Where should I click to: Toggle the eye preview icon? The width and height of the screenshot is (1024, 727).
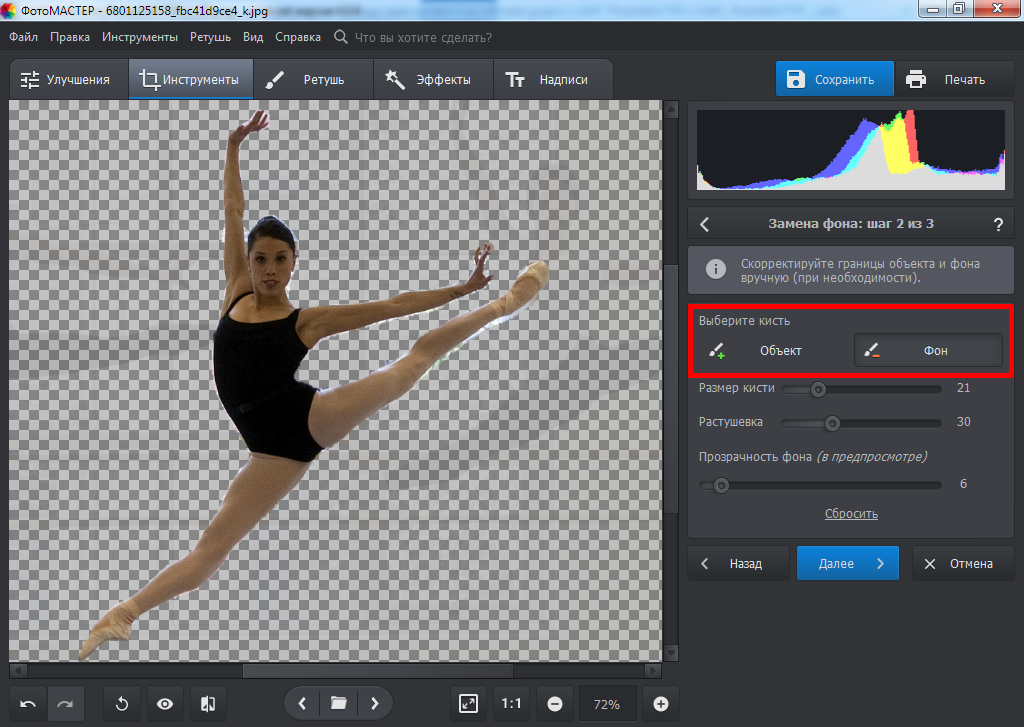coord(165,704)
